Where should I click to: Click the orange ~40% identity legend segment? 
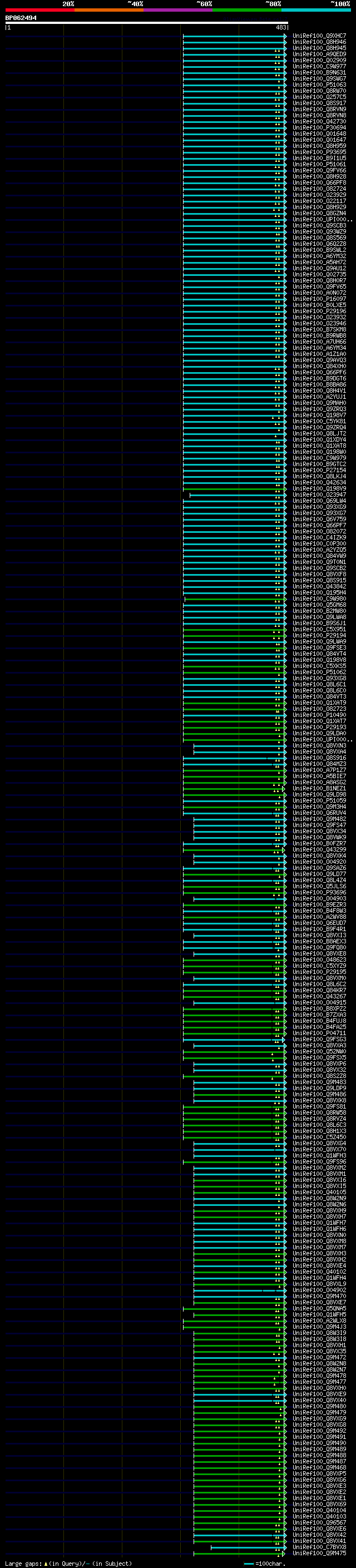pos(109,10)
